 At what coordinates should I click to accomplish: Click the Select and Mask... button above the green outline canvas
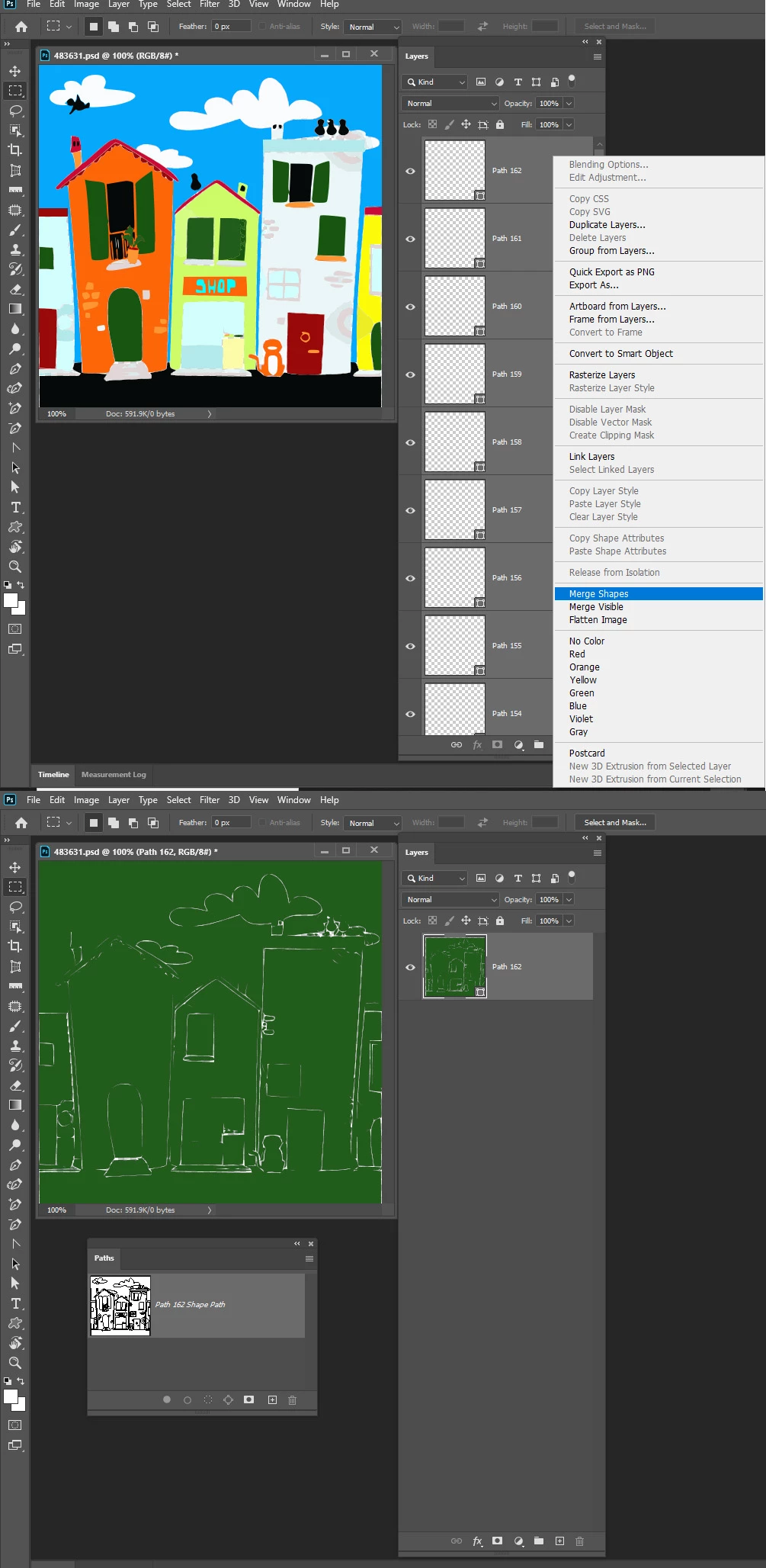tap(615, 822)
